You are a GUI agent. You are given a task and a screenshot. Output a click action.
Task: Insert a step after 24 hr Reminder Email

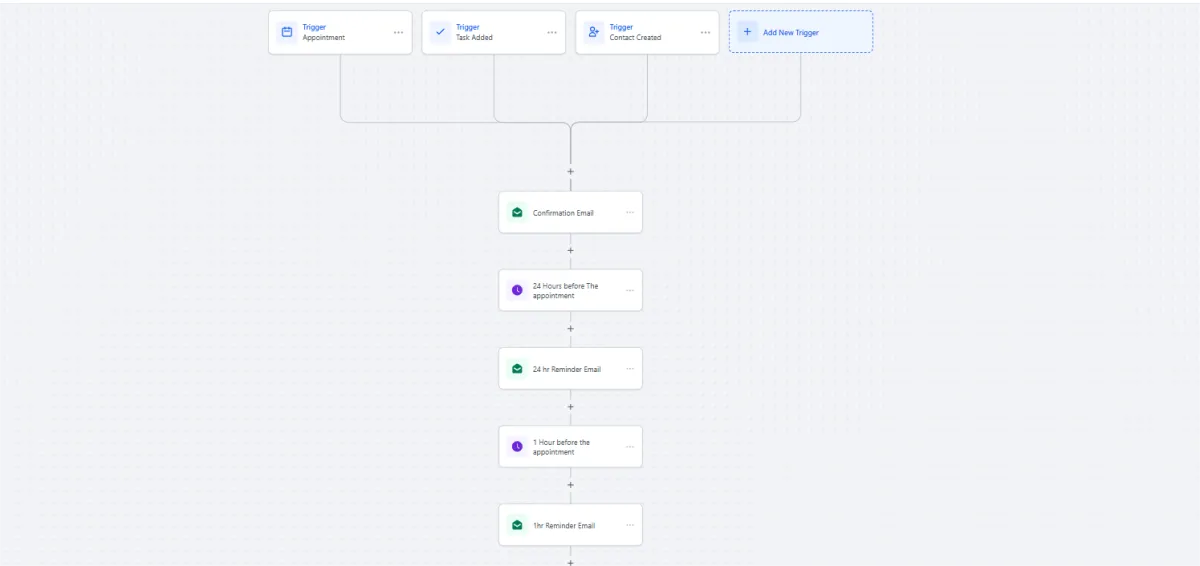[571, 407]
